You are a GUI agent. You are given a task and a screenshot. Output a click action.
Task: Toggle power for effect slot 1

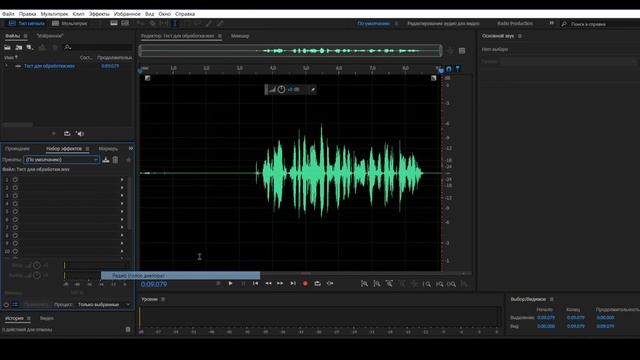tap(15, 180)
